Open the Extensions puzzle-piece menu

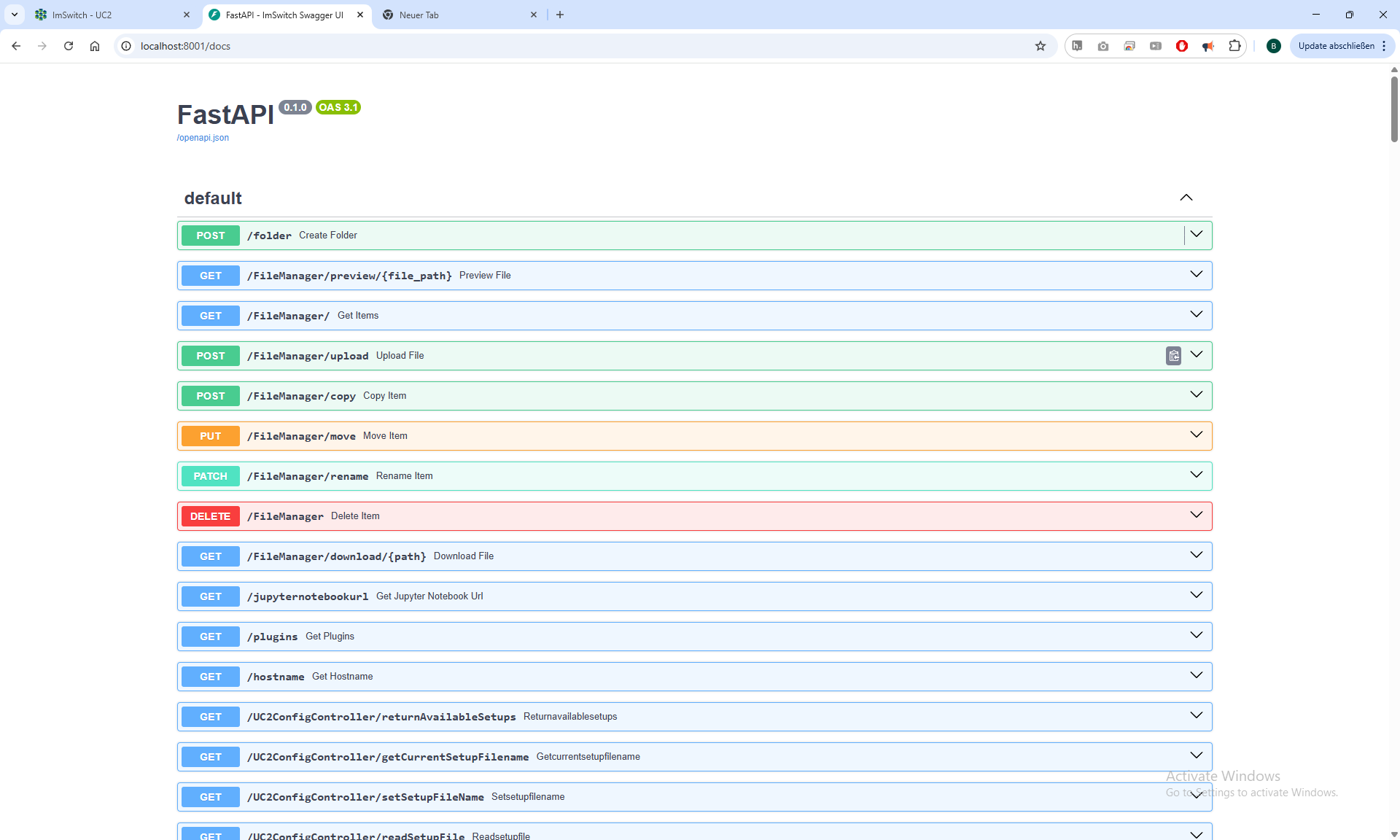pos(1234,46)
